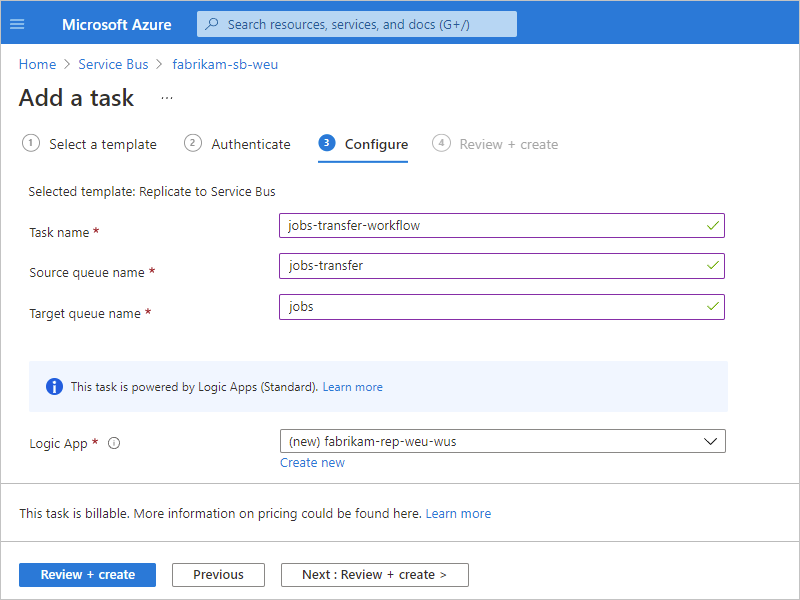
Task: Click green checkmark in Task name field
Action: 713,226
